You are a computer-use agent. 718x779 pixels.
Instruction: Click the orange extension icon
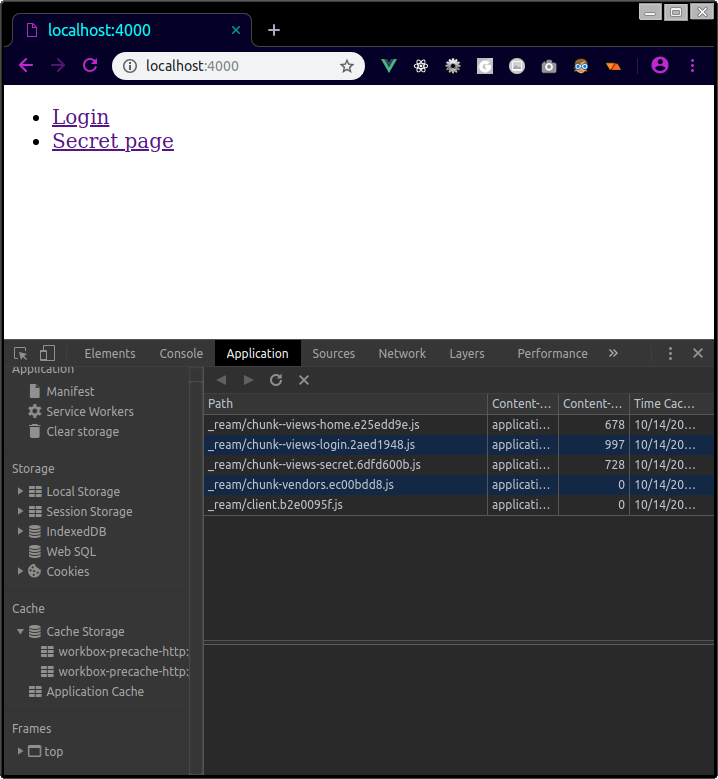(x=613, y=66)
